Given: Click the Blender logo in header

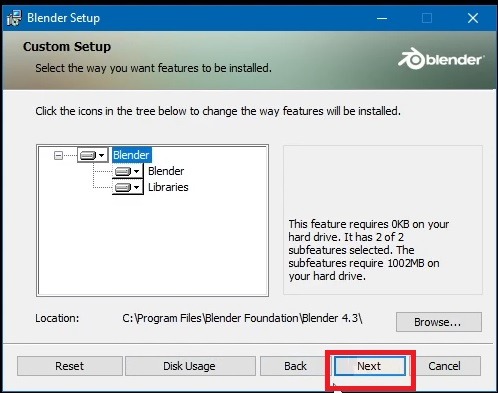Looking at the screenshot, I should (x=441, y=59).
